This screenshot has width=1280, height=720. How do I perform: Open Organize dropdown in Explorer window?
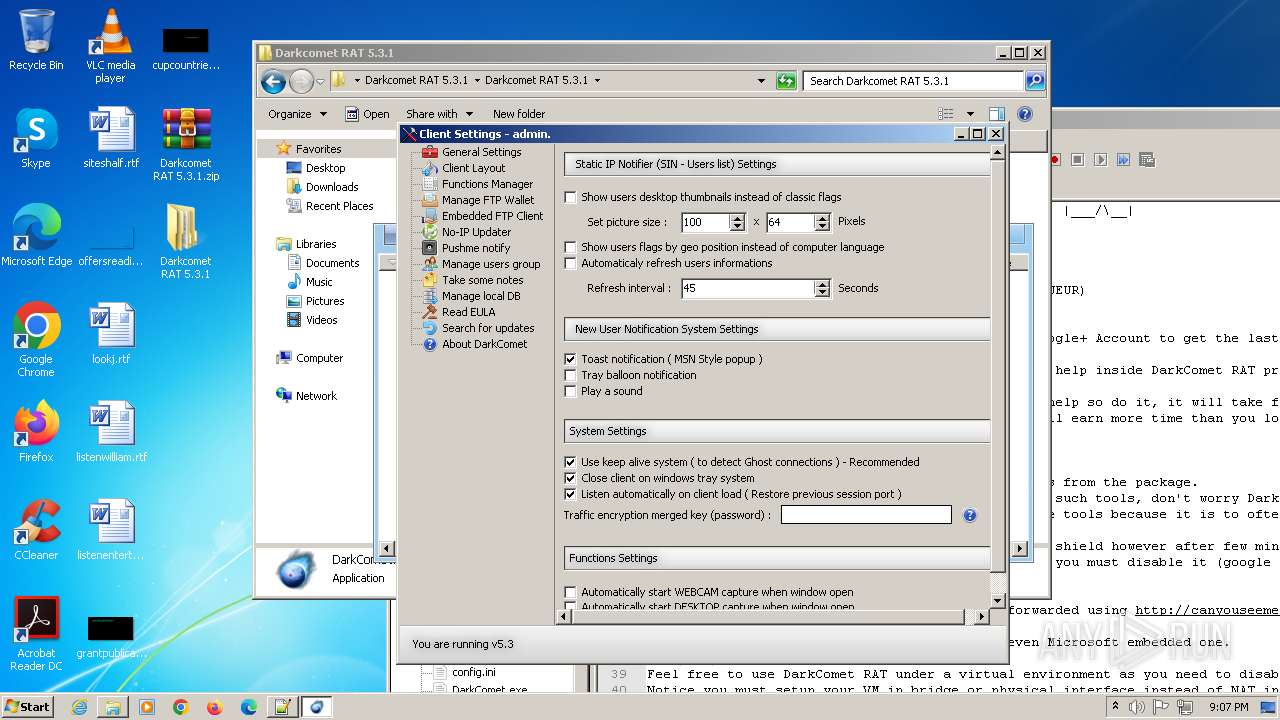click(297, 114)
